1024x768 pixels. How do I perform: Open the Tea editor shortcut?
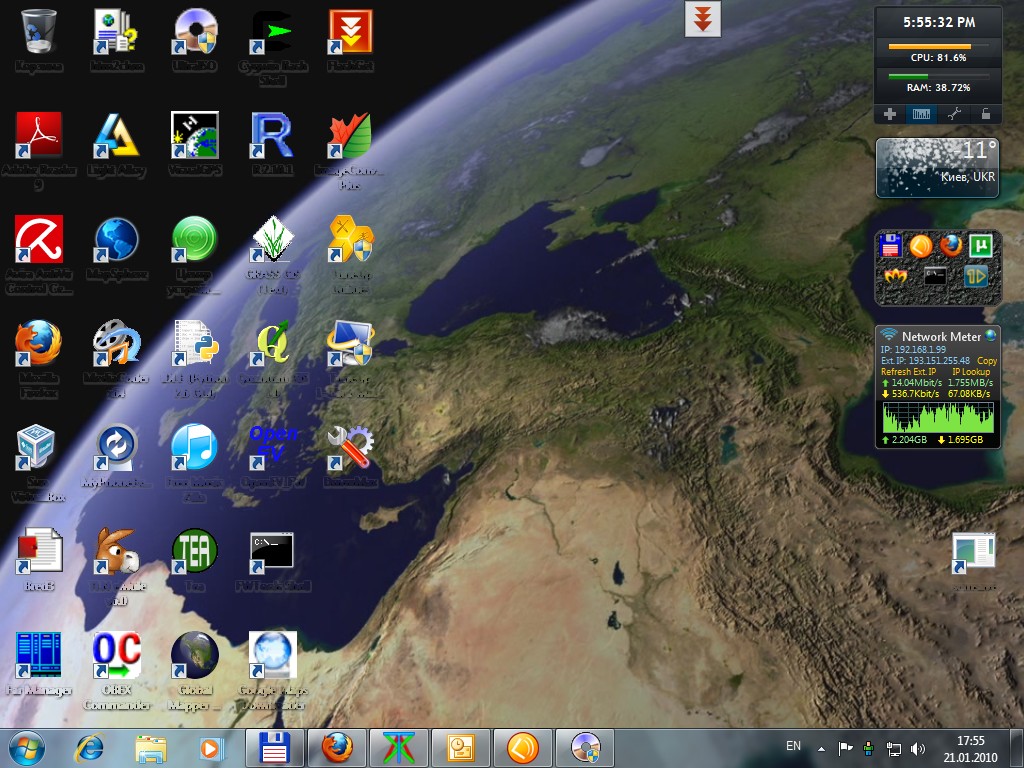click(x=195, y=552)
